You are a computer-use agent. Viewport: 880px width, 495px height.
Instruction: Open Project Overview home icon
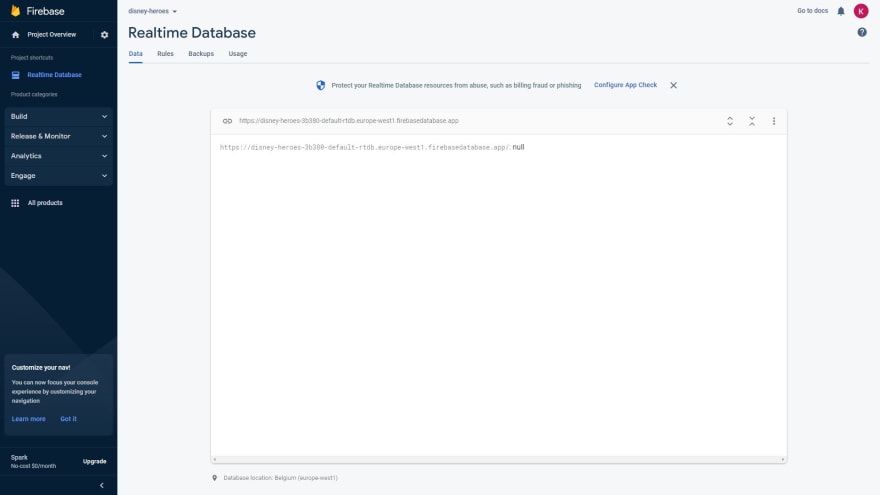coord(16,35)
